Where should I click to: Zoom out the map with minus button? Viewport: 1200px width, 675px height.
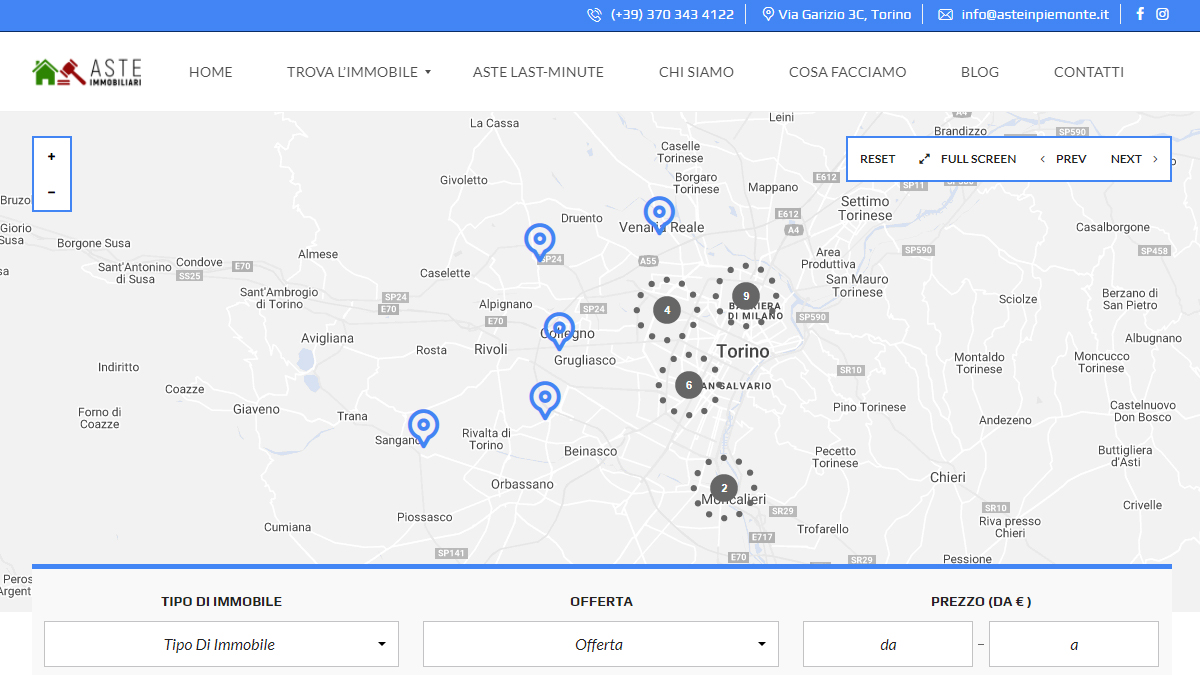[52, 192]
